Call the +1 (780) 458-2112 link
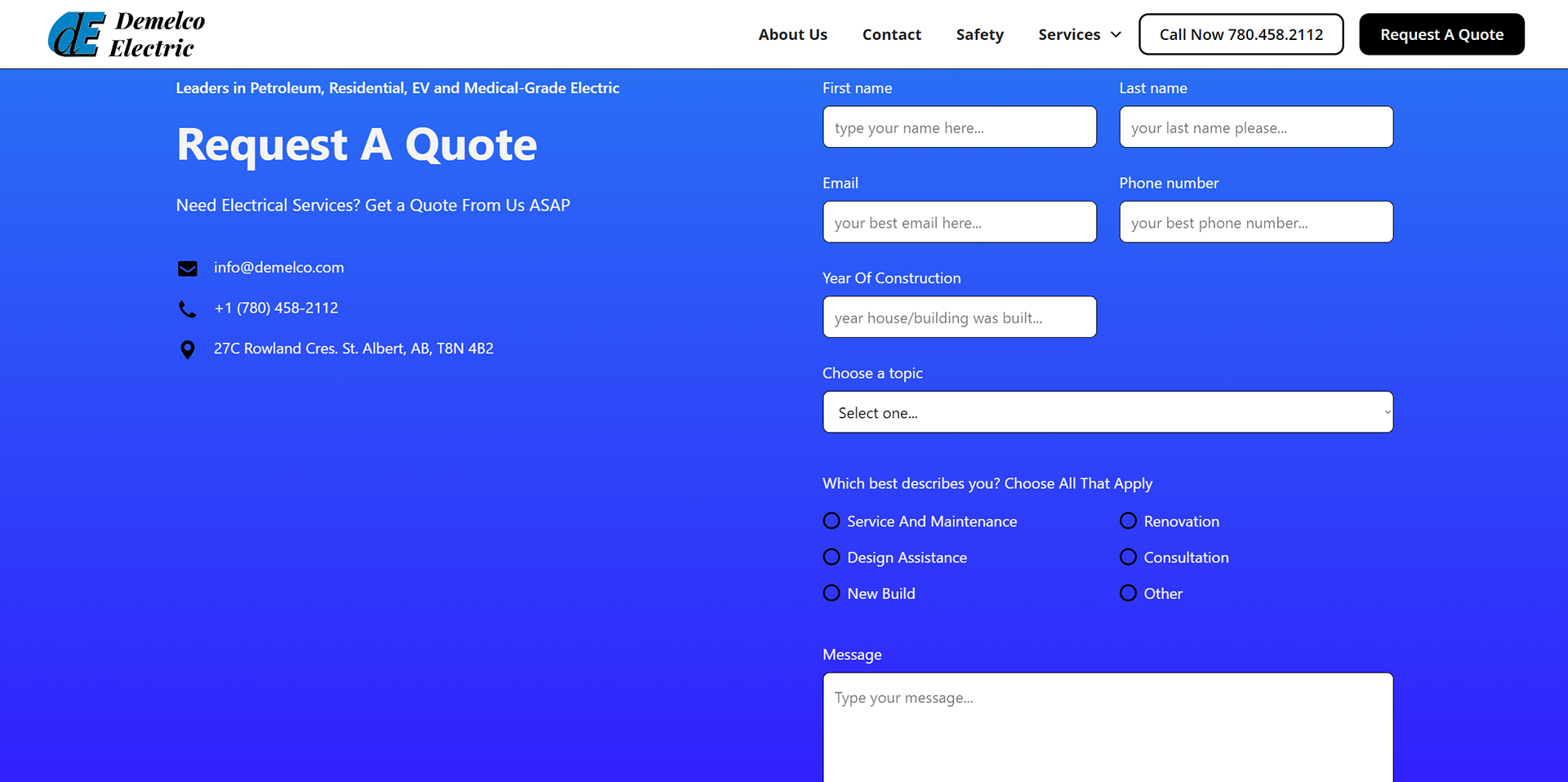The image size is (1568, 782). pos(276,308)
